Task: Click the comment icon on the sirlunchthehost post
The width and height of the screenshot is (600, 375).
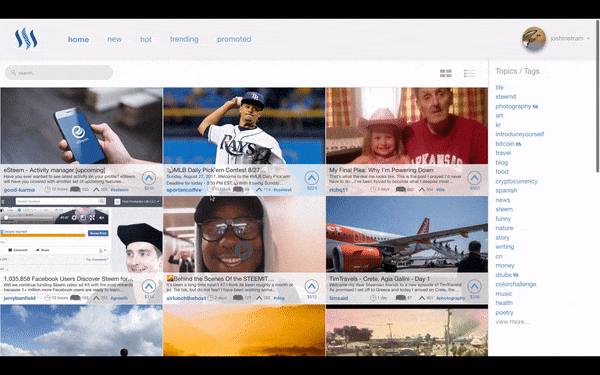Action: (238, 298)
